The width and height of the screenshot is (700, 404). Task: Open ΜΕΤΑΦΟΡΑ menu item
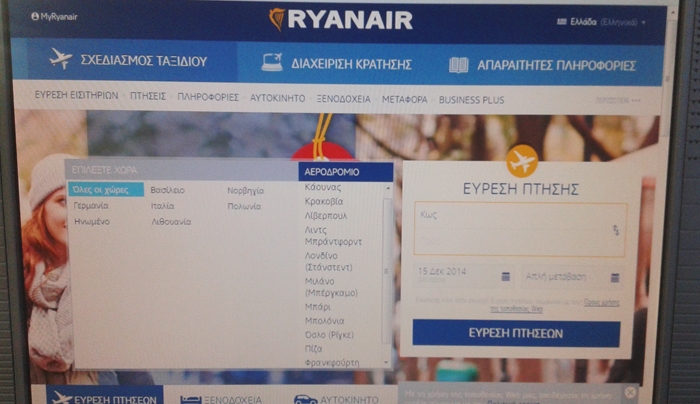[404, 100]
